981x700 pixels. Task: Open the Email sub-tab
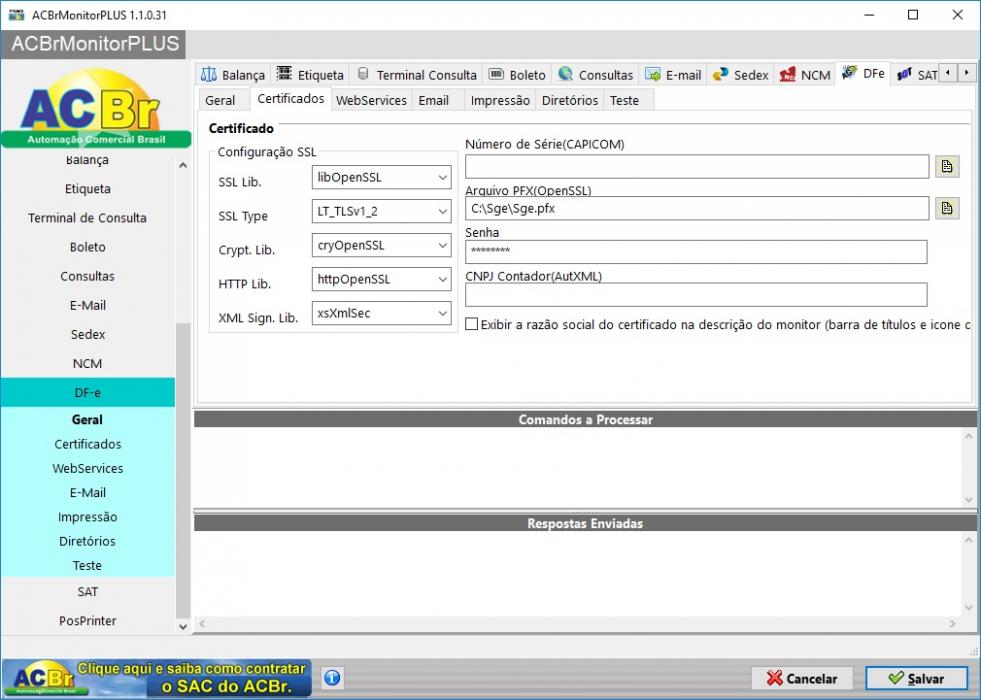click(434, 100)
